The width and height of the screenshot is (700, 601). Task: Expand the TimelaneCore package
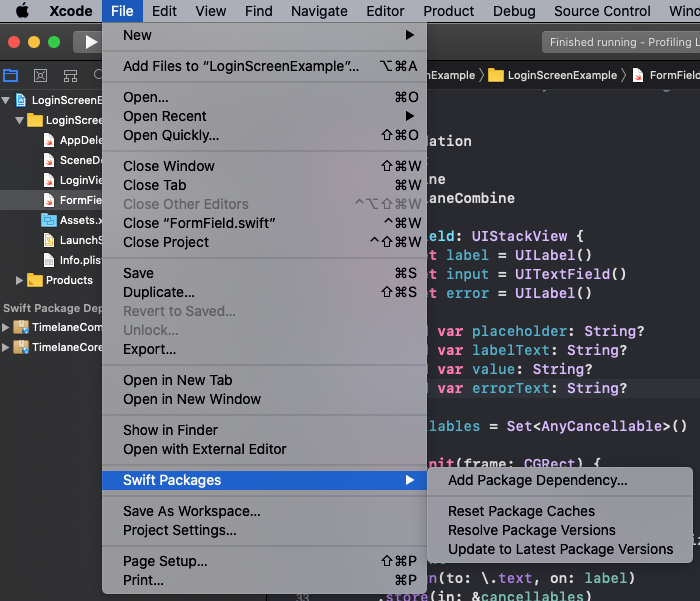[5, 347]
